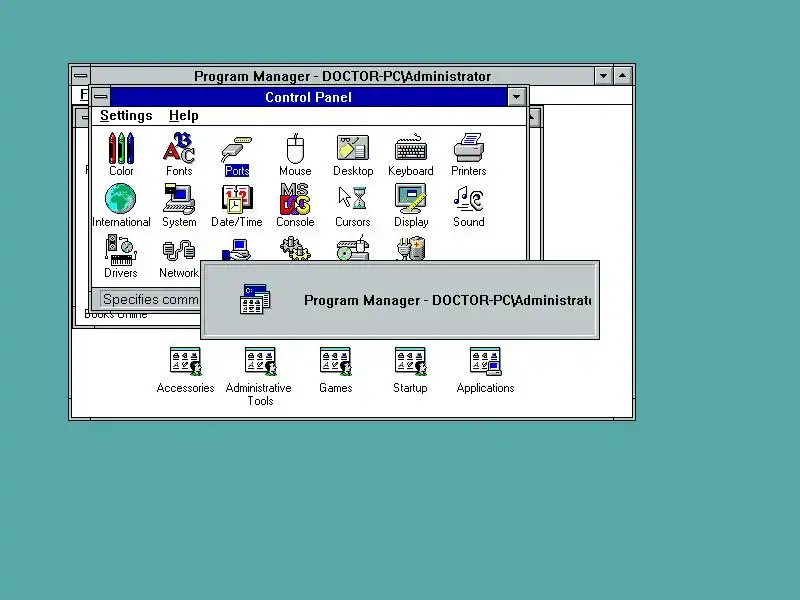Click the 'Specifies comm' status bar text
This screenshot has width=800, height=600.
[x=151, y=299]
